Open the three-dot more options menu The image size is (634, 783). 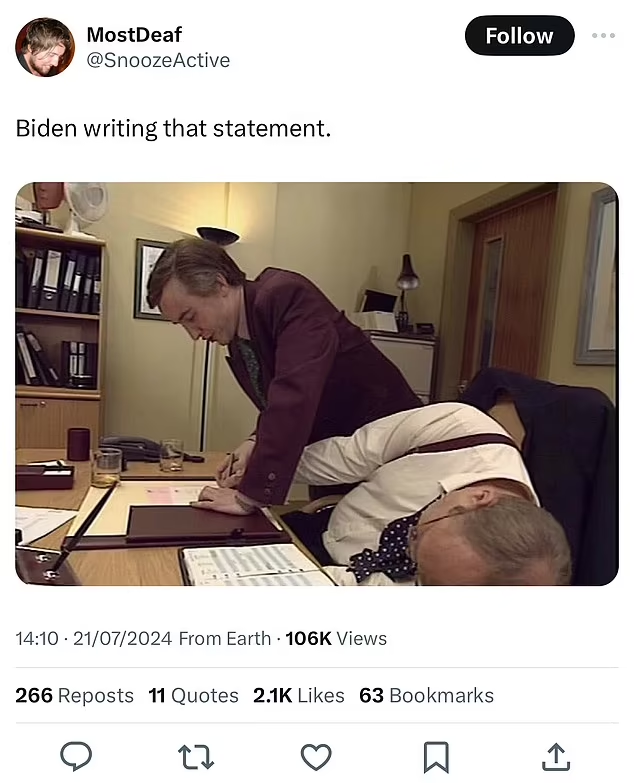(x=603, y=35)
